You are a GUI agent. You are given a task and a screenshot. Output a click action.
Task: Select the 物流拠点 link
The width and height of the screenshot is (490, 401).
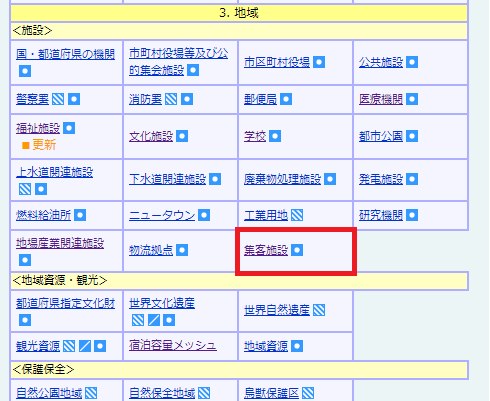pos(151,250)
